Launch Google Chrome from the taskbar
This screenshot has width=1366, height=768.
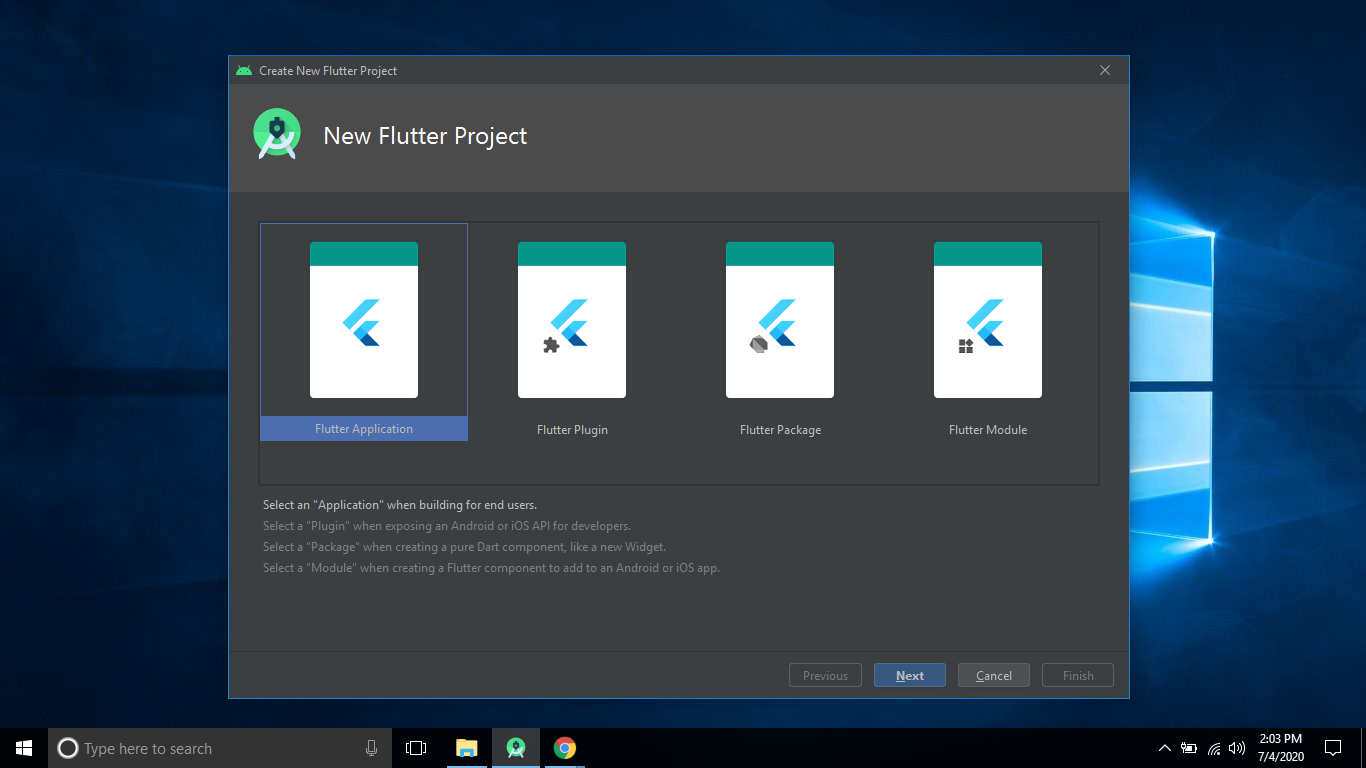click(x=565, y=748)
